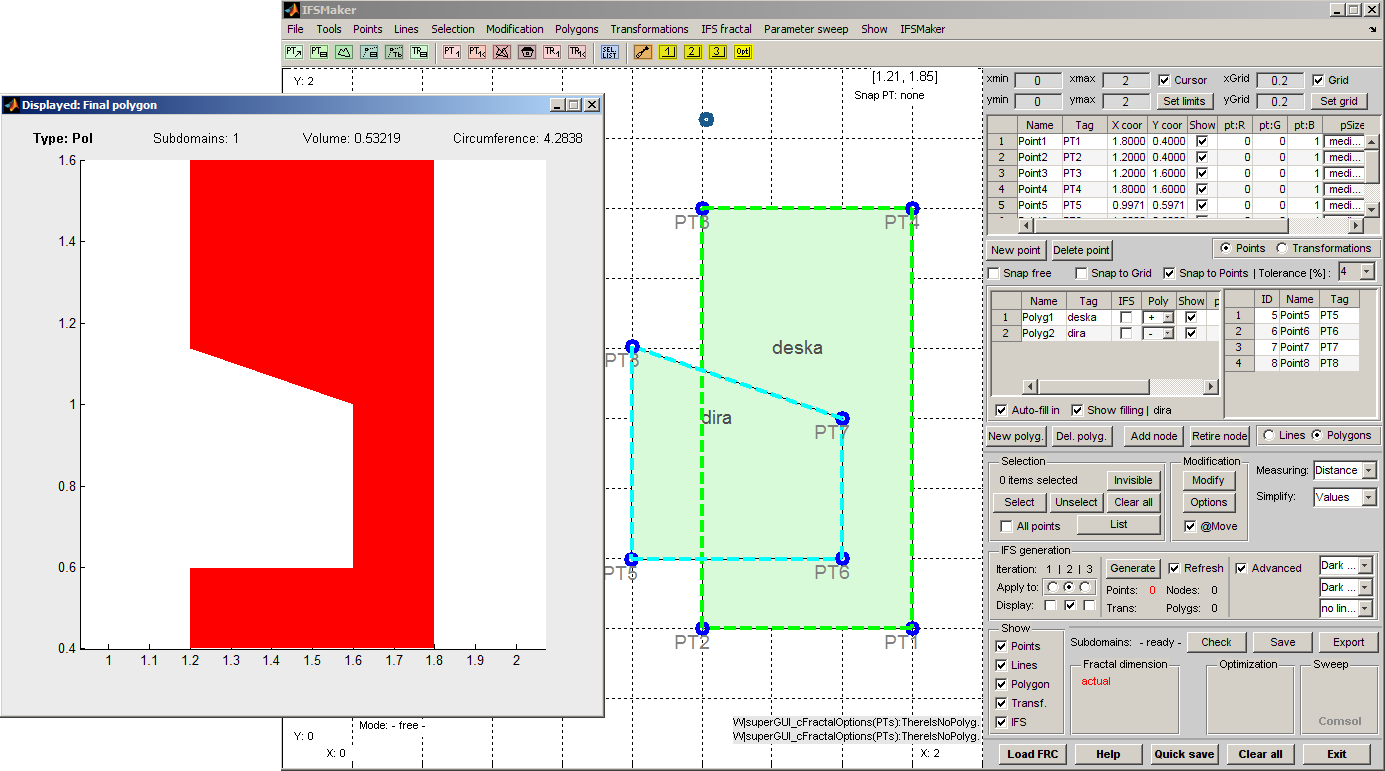Click the Del. polyg. button
This screenshot has width=1385, height=771.
(1081, 436)
